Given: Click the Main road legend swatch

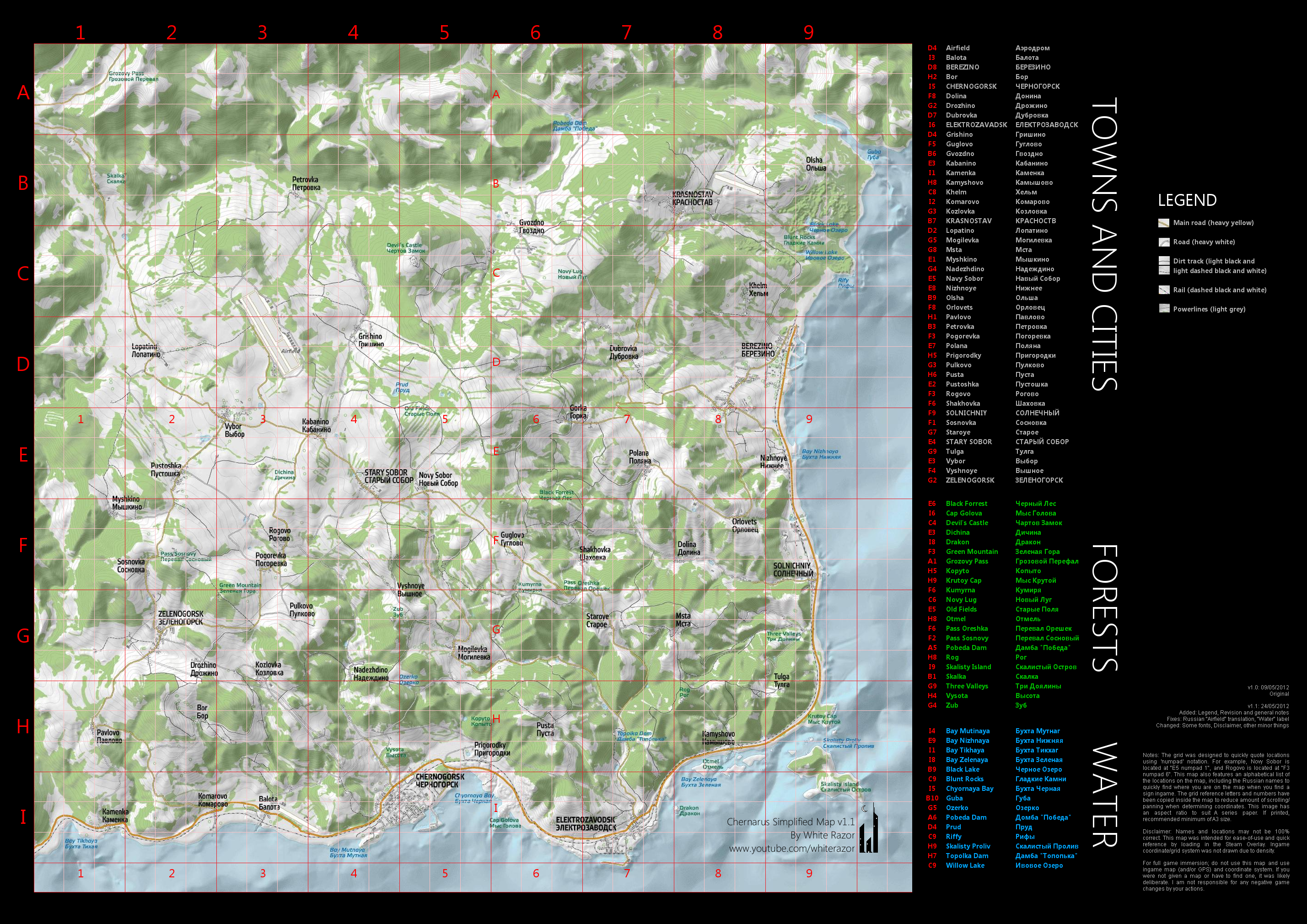Looking at the screenshot, I should [1163, 223].
